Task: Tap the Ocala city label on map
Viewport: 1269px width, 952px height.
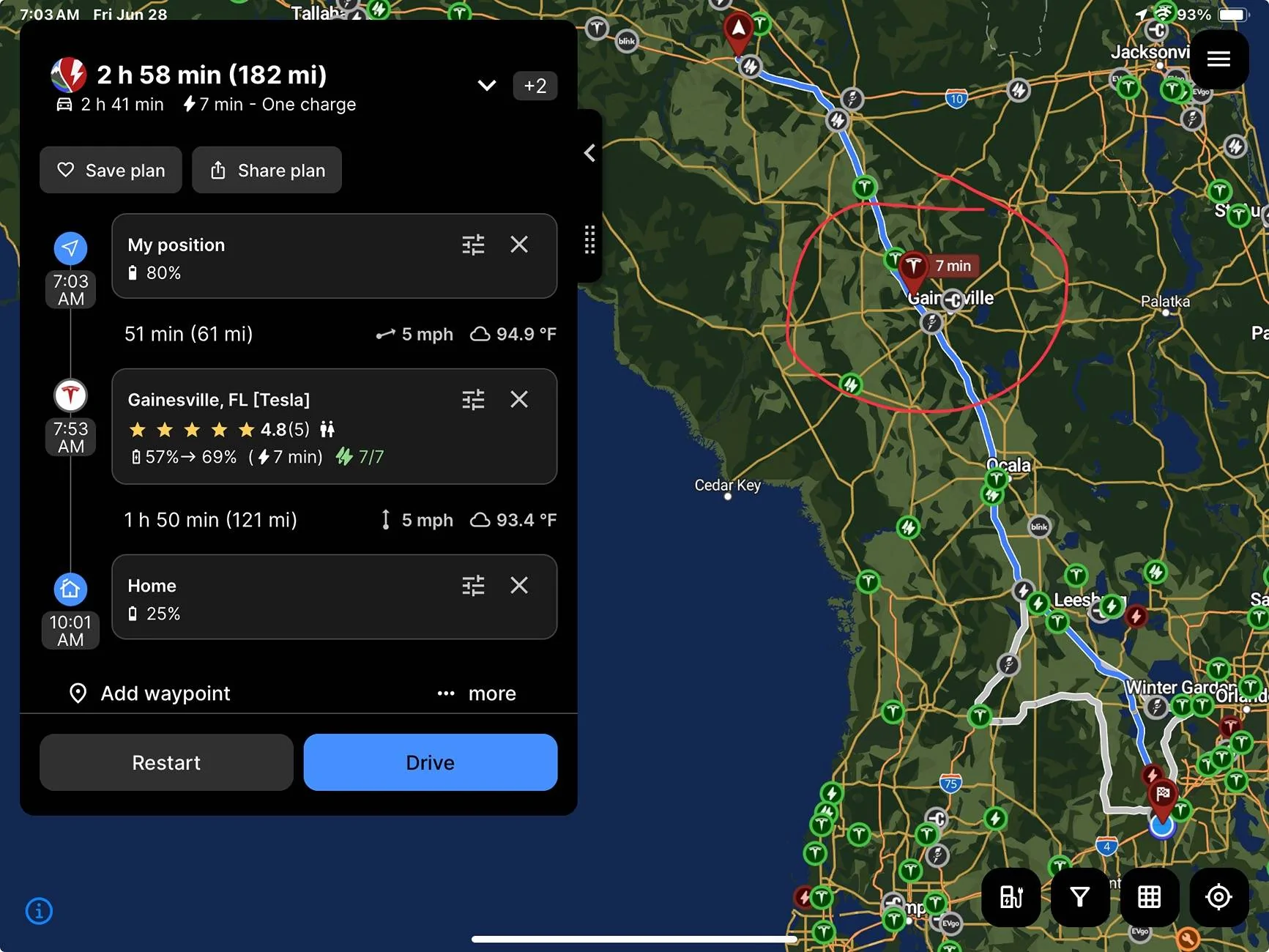Action: [x=1008, y=465]
